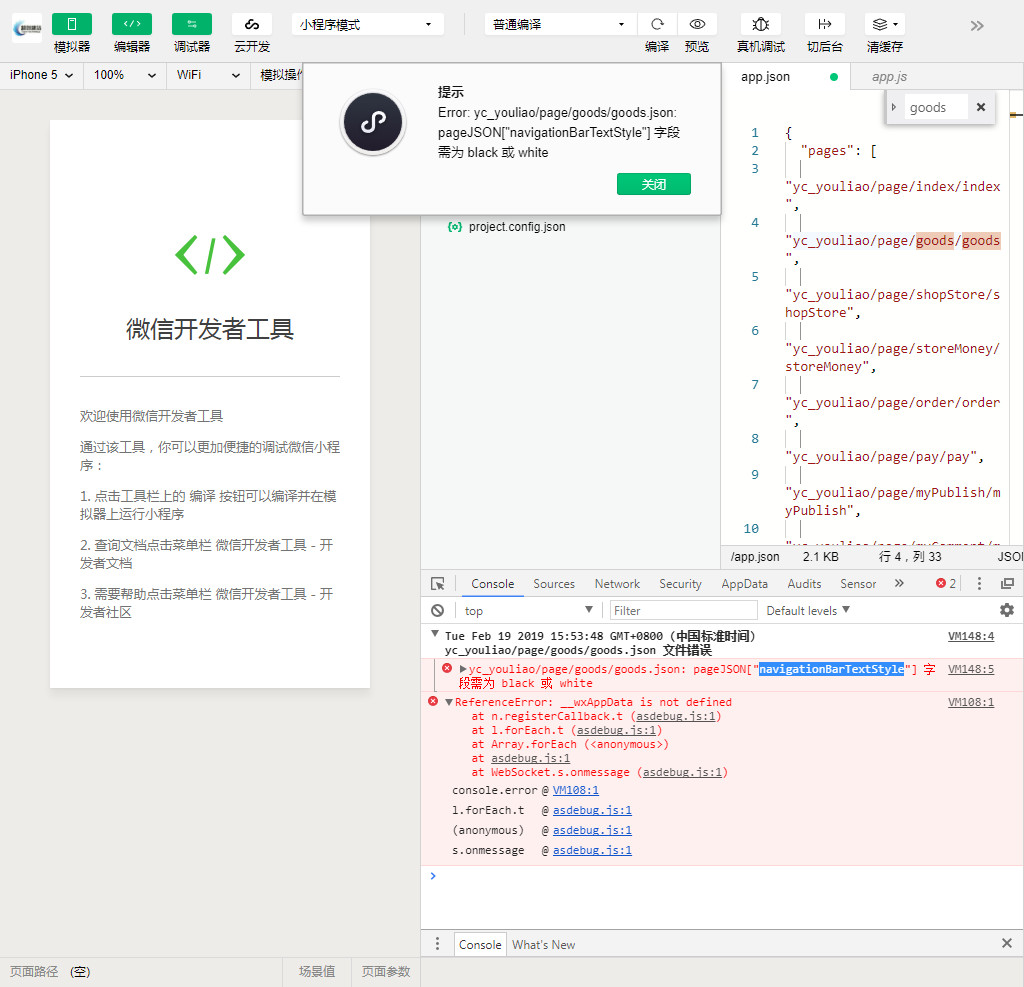
Task: Click the compile (编译) refresh icon
Action: 657,24
